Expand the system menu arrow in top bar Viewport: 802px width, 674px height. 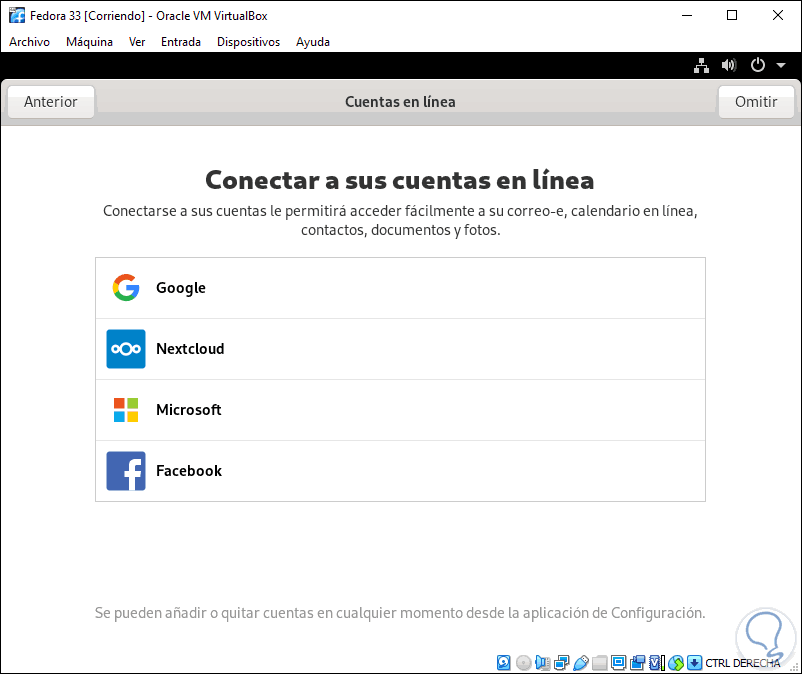(781, 65)
